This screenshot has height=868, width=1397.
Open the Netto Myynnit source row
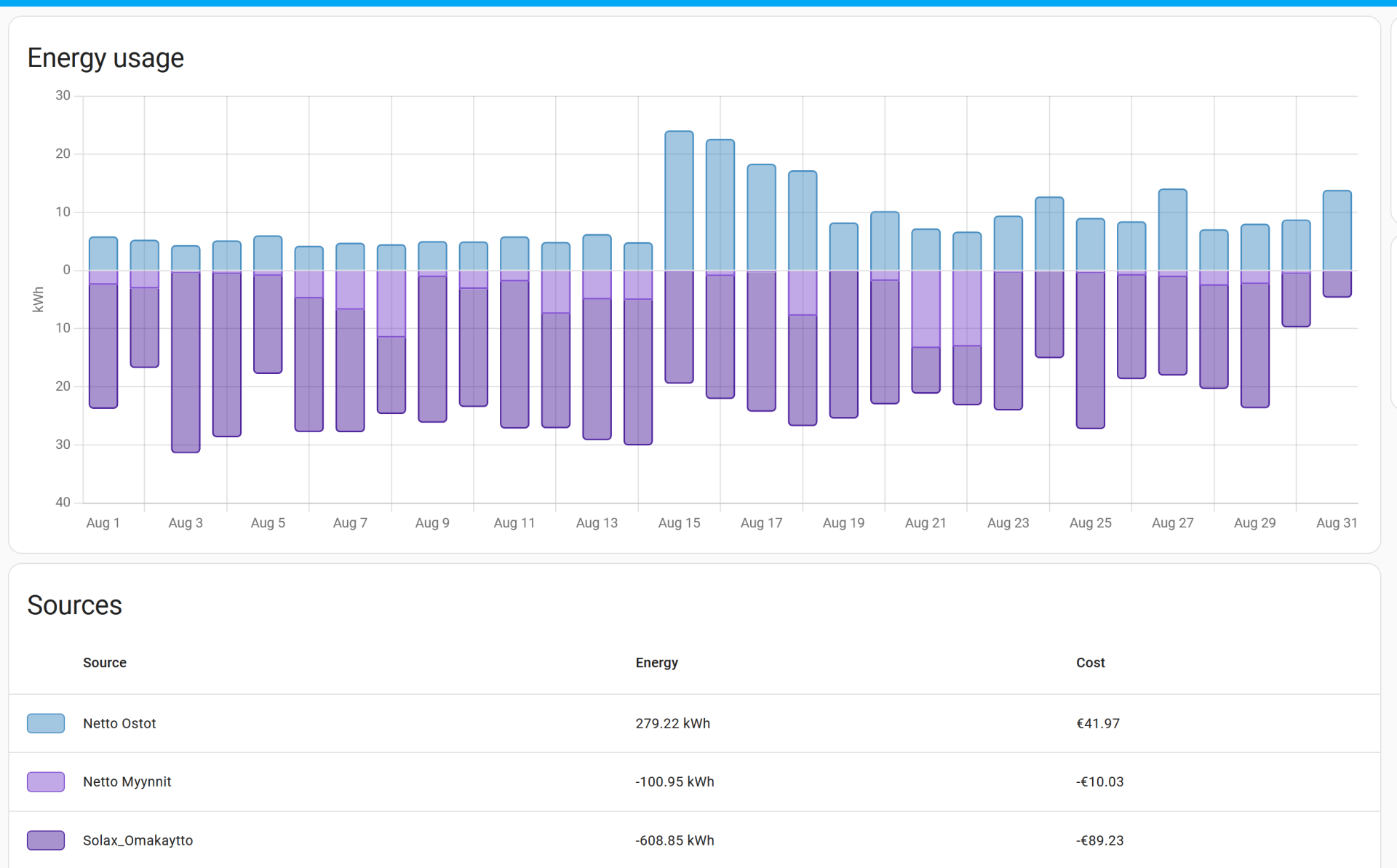click(127, 781)
